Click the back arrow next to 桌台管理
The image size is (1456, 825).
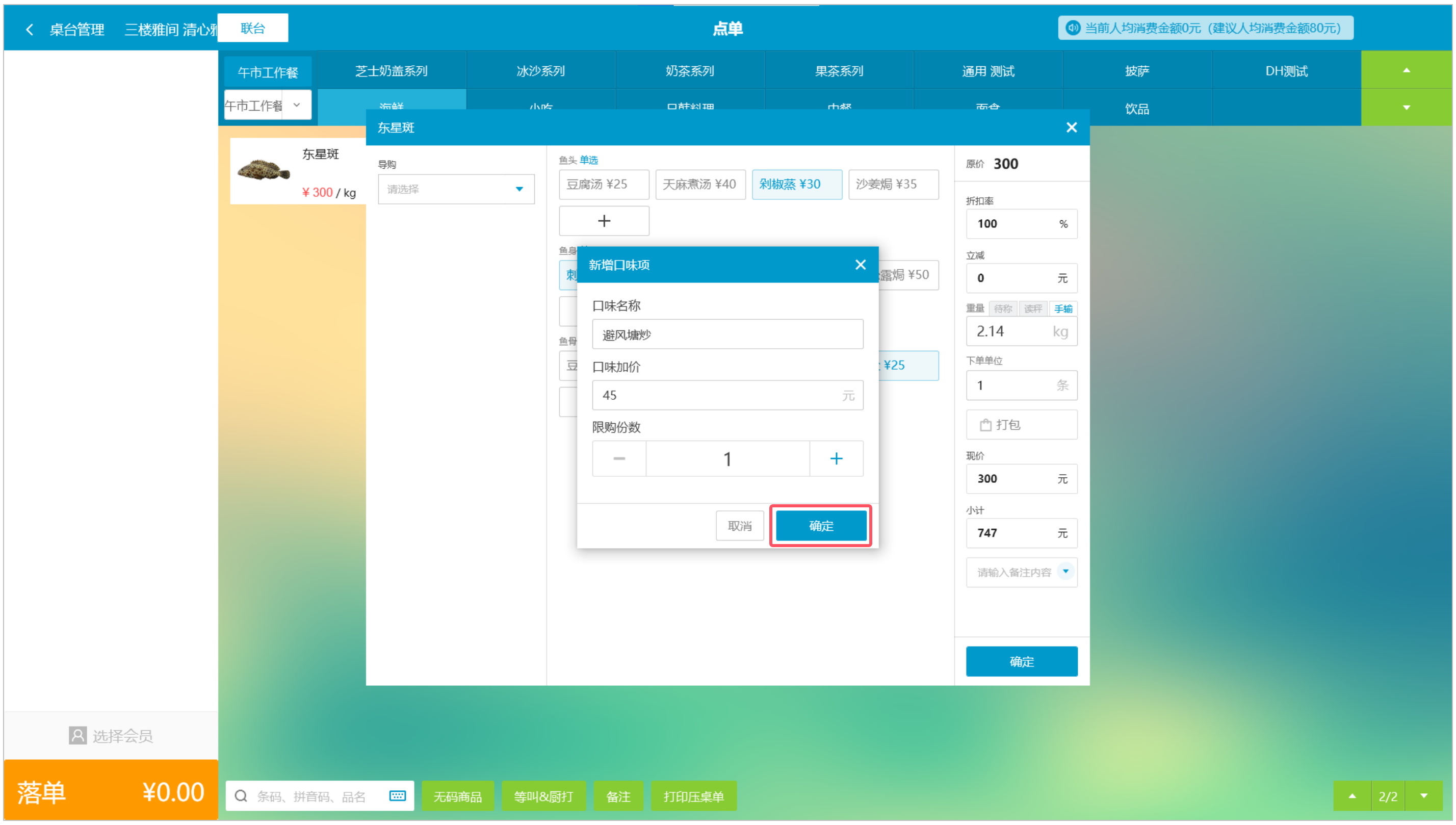[30, 29]
